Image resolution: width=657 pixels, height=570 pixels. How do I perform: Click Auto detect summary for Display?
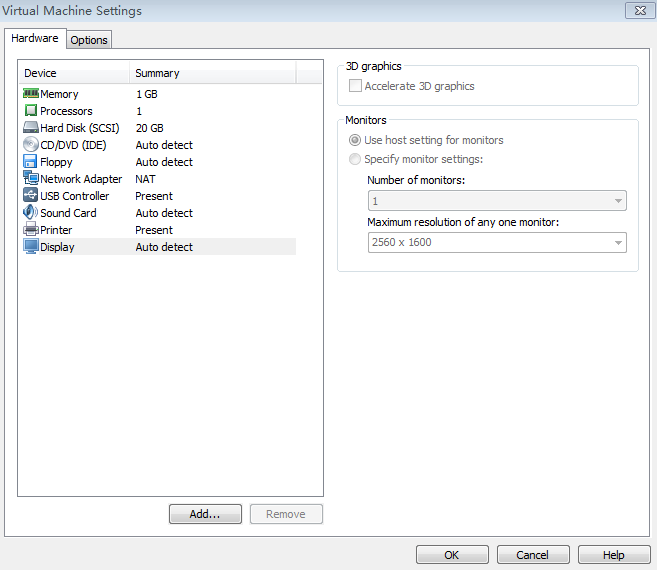tap(164, 247)
